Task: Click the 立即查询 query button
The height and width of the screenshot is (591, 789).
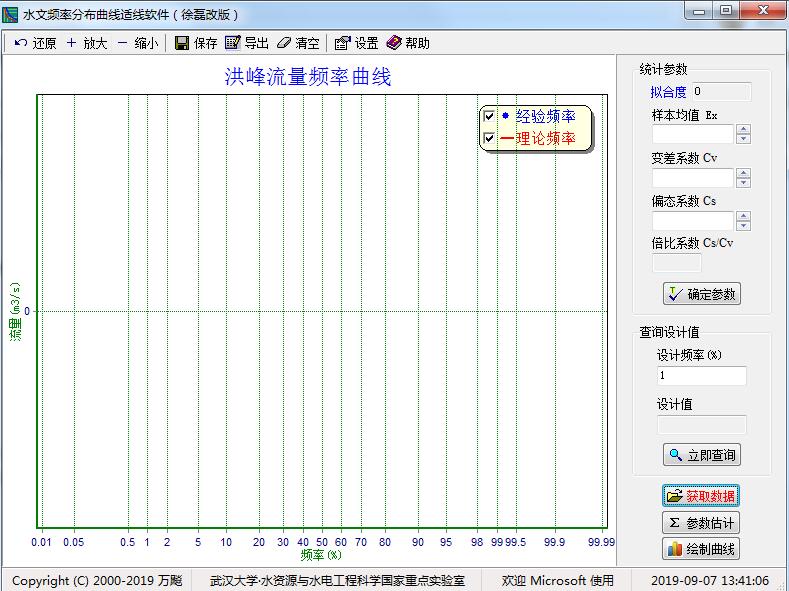Action: pyautogui.click(x=701, y=455)
